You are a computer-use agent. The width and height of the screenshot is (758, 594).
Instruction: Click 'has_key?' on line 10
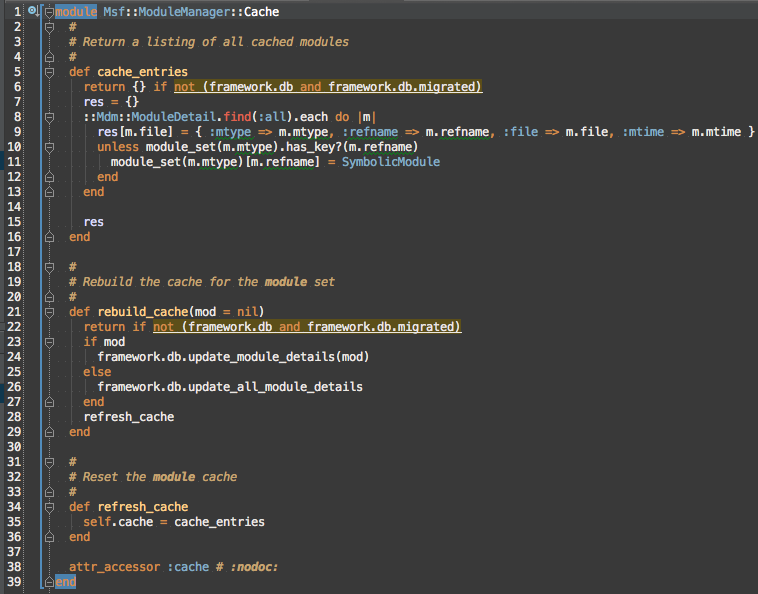[x=314, y=146]
